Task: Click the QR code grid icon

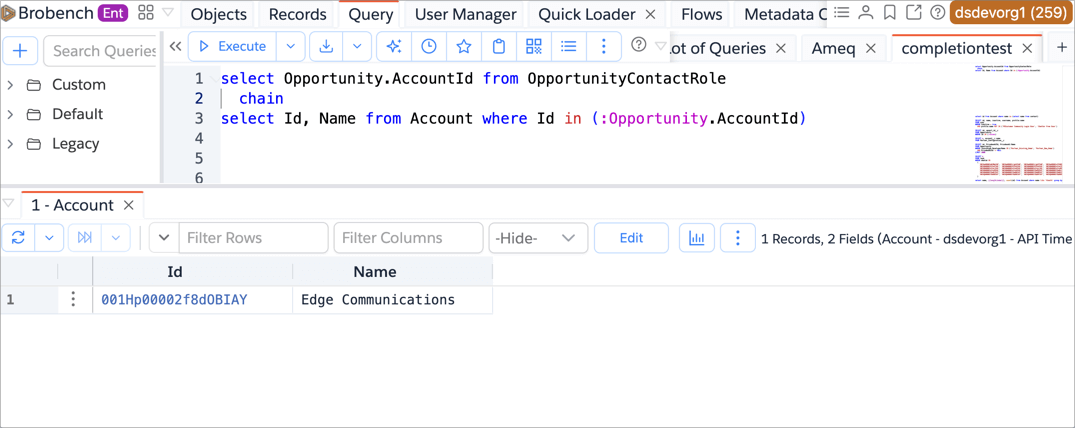Action: [x=534, y=47]
